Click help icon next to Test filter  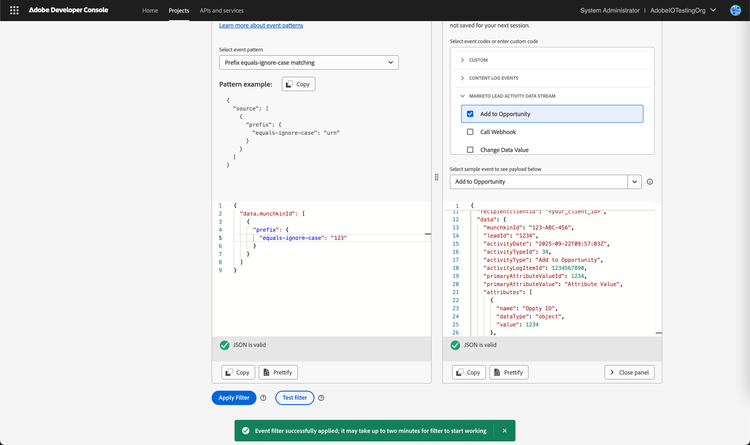tap(319, 398)
